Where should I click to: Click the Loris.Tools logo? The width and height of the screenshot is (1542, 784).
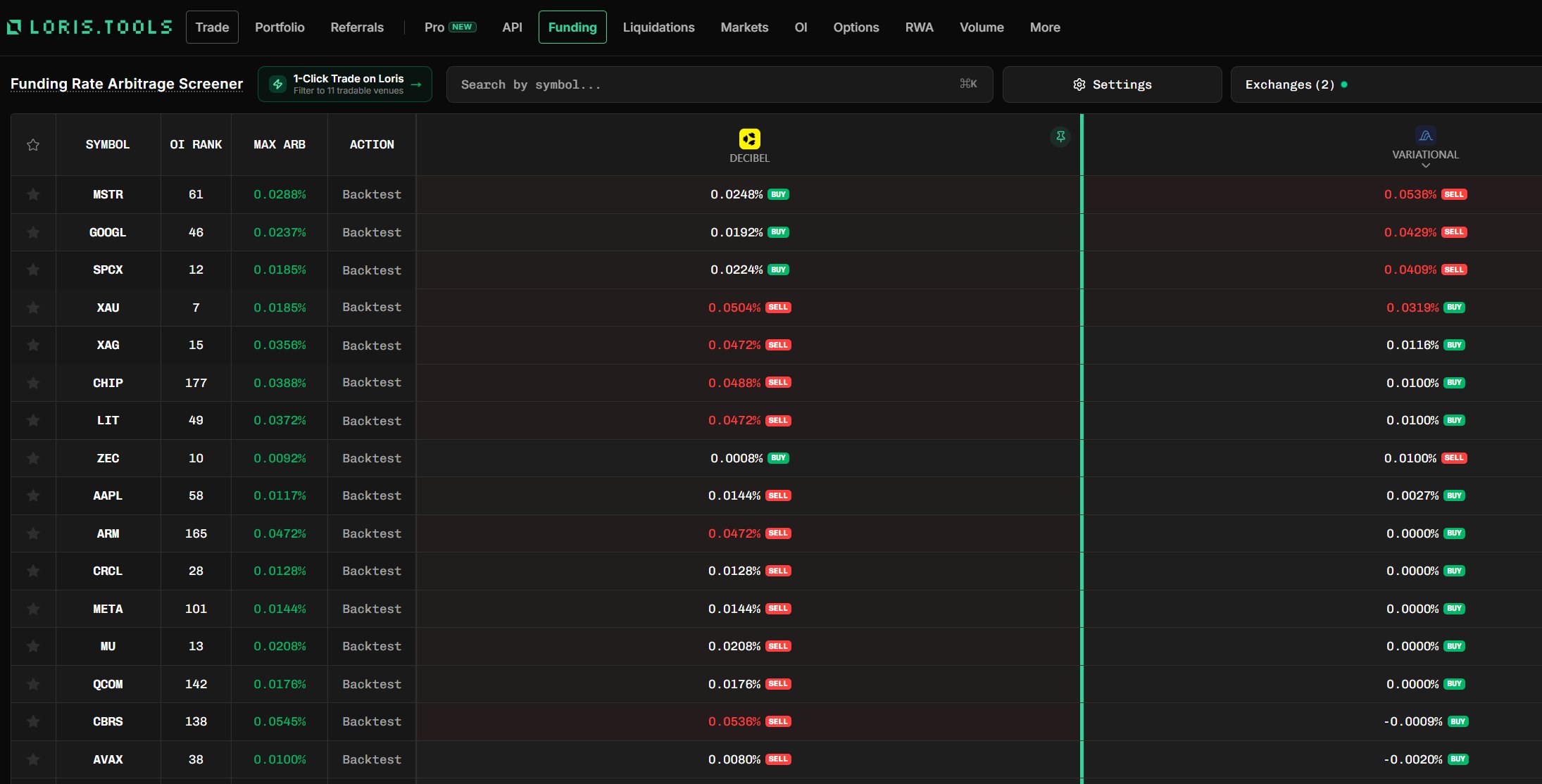(x=89, y=27)
